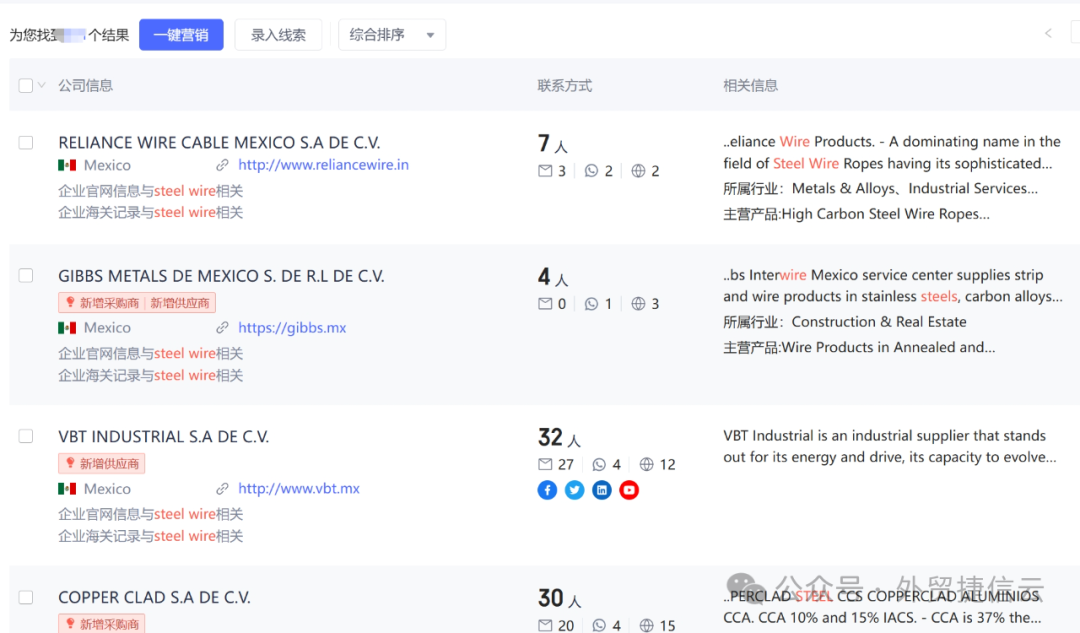Click the Twitter icon for VBT Industrial
The image size is (1080, 633).
[574, 490]
